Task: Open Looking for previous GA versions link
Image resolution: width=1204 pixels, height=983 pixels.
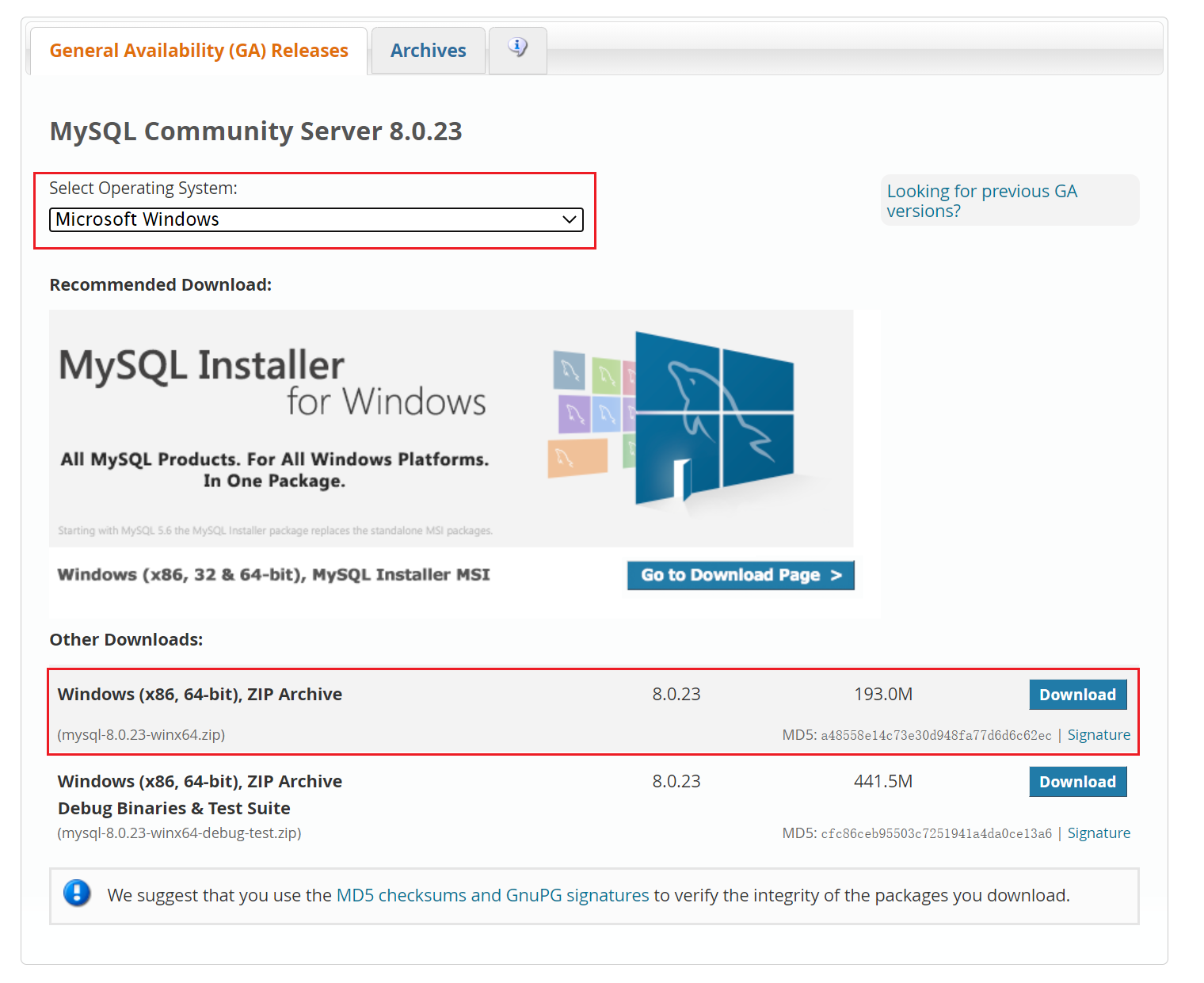Action: pos(982,201)
